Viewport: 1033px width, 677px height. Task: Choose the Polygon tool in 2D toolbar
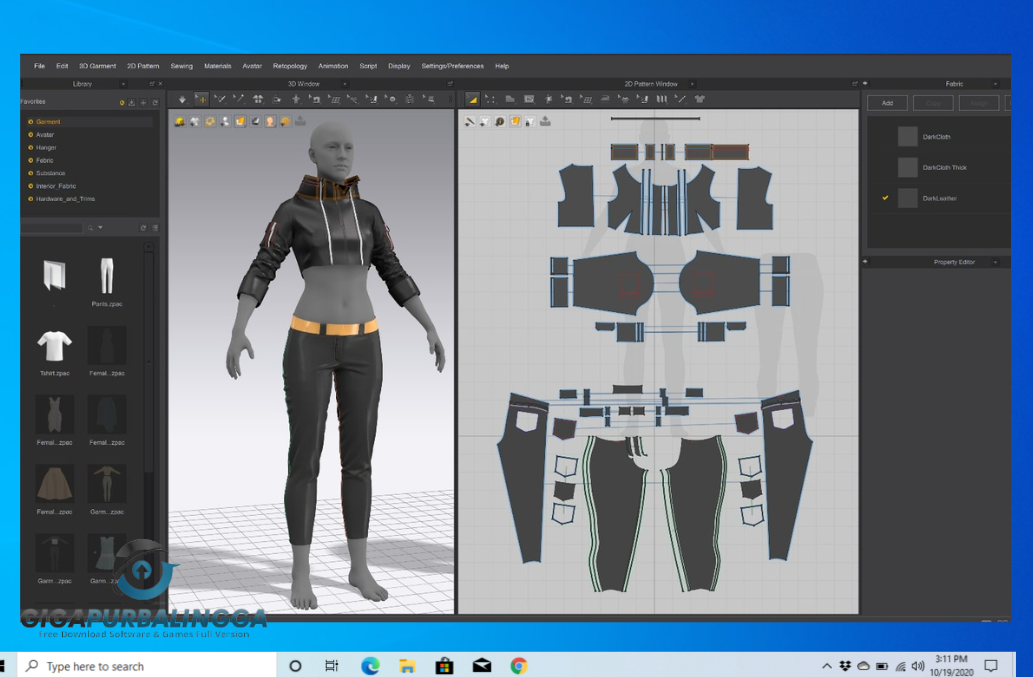tap(510, 99)
